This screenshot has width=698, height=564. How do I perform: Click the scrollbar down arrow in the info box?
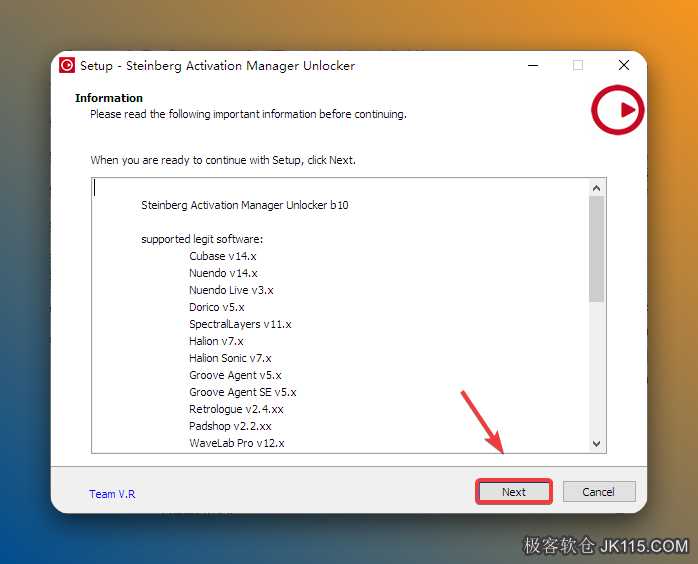tap(597, 443)
